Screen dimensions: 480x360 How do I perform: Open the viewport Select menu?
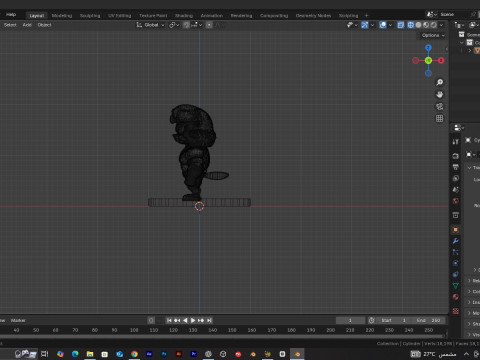[x=10, y=25]
